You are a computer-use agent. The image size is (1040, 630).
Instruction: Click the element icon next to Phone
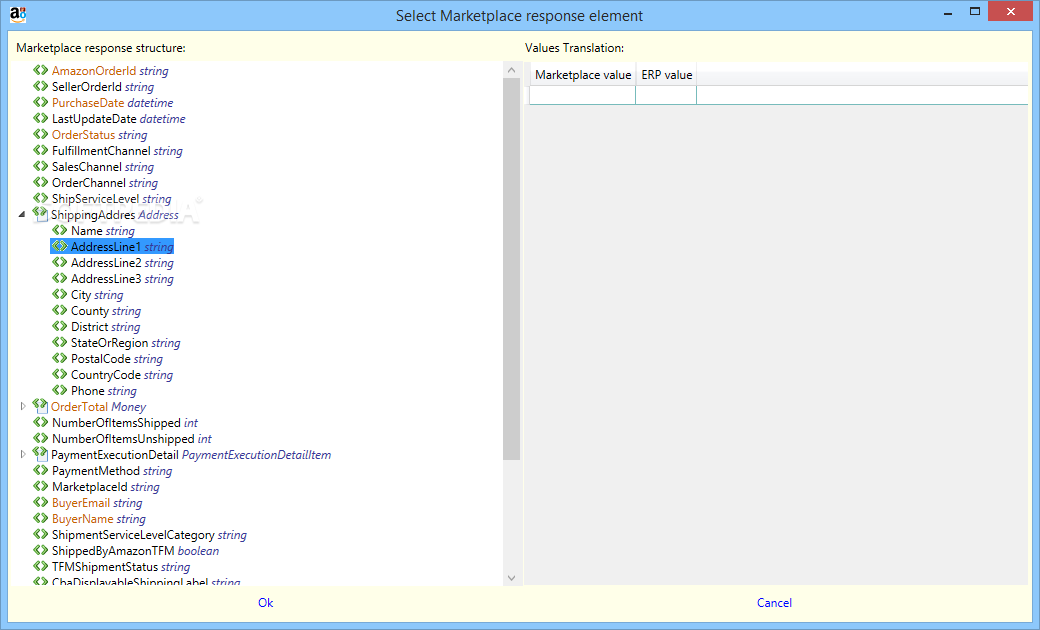coord(60,390)
